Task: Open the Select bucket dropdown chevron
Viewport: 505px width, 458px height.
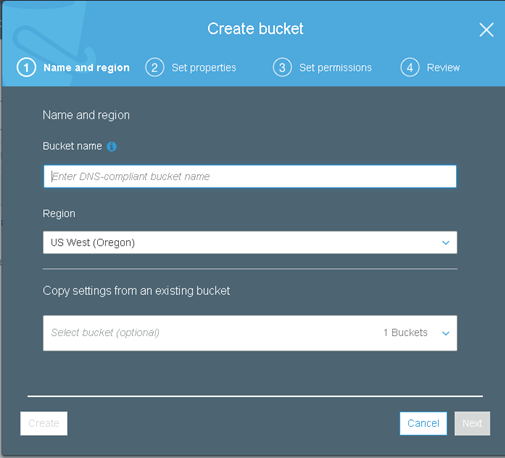Action: click(446, 333)
